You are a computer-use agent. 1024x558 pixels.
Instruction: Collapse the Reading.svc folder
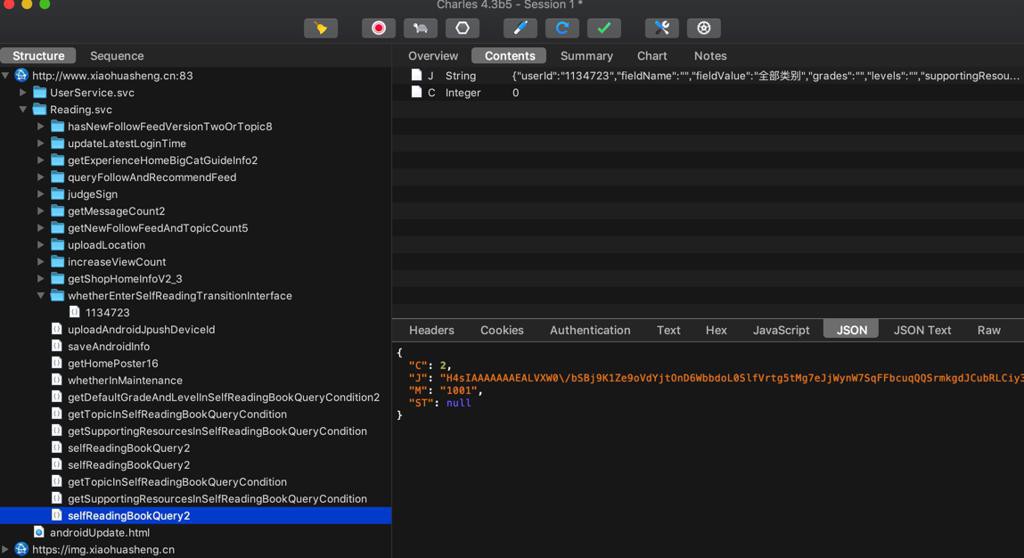pos(23,109)
